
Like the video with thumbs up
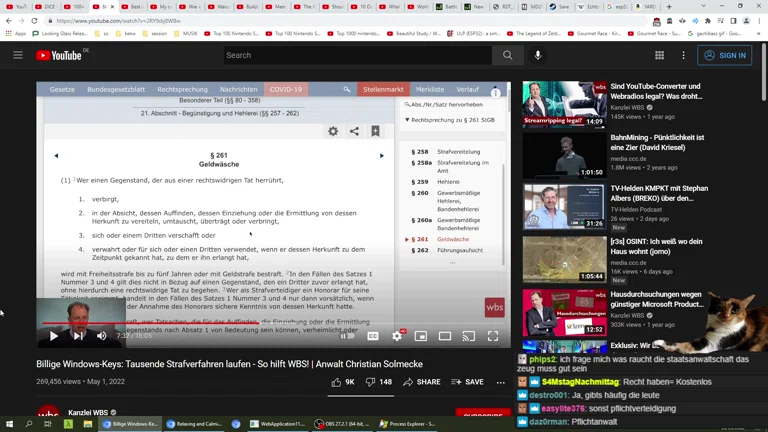click(342, 382)
